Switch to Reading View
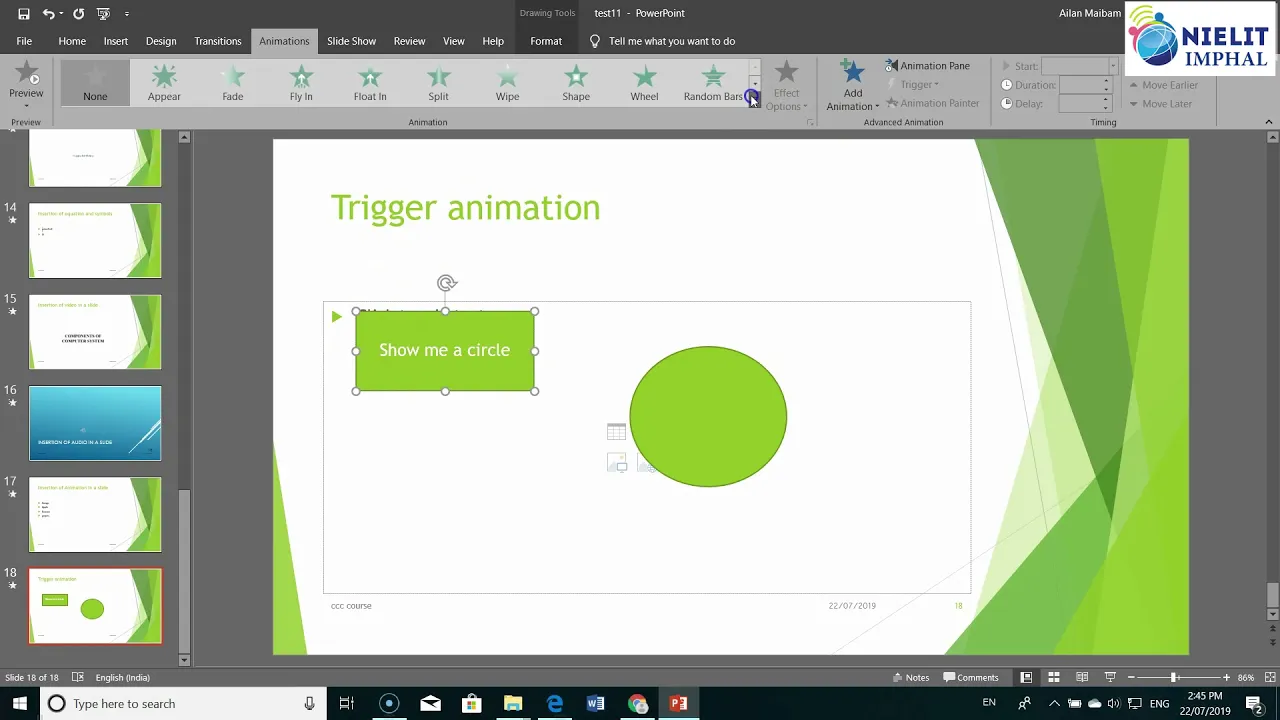Screen dimensions: 1280x720 coord(1082,677)
